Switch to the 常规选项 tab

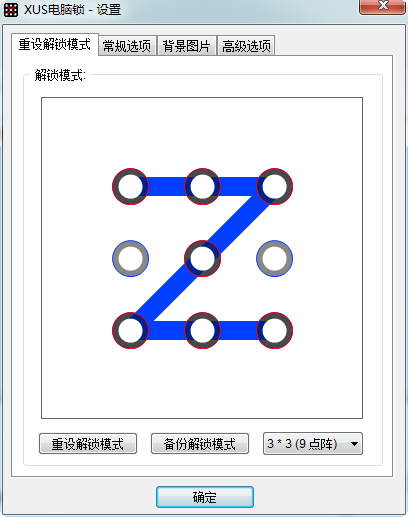pos(127,46)
